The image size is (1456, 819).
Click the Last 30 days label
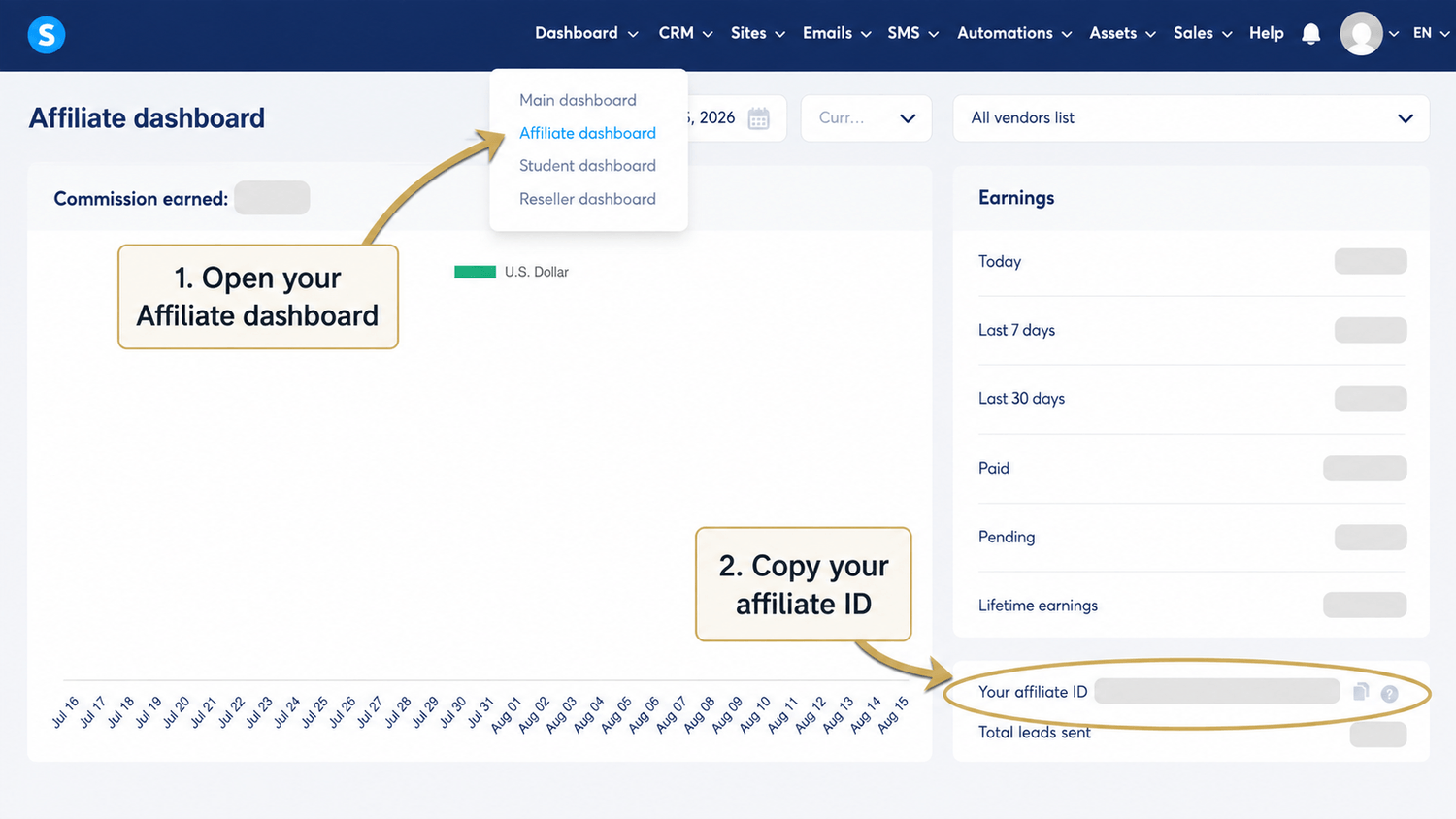point(1021,399)
